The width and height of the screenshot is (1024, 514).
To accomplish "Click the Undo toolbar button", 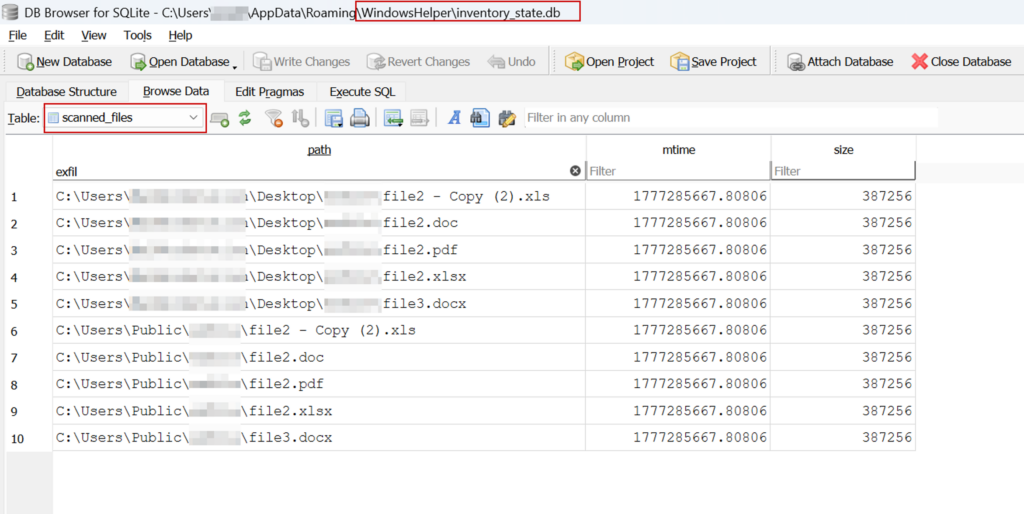I will point(511,62).
